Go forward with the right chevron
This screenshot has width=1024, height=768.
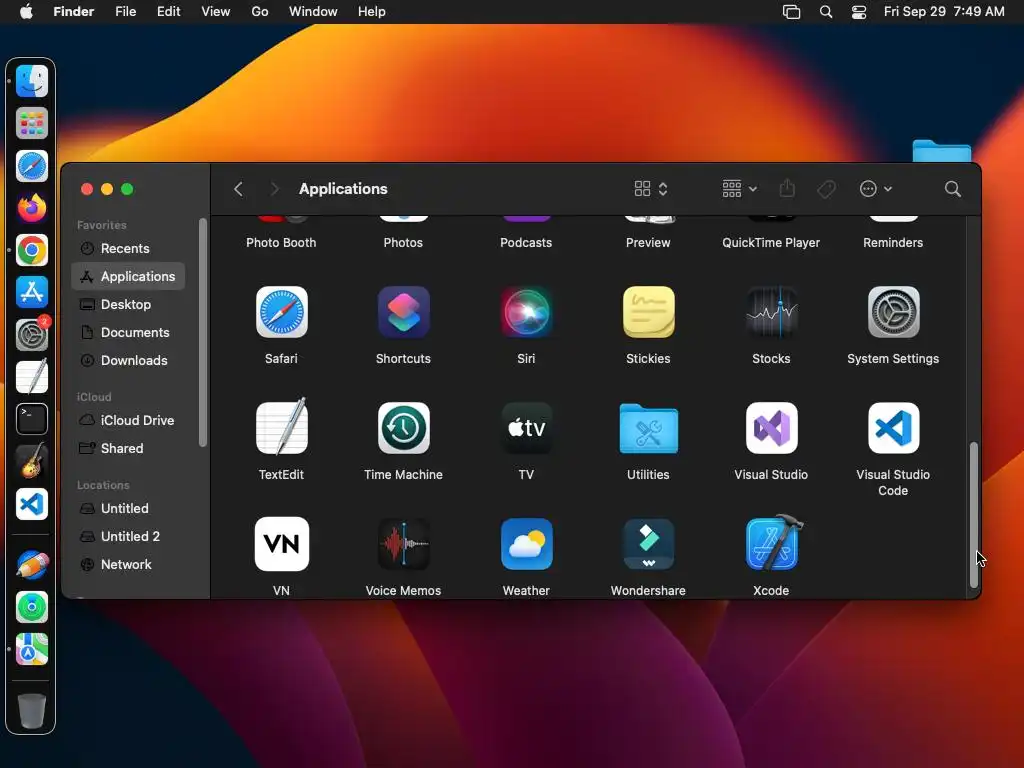(x=274, y=189)
